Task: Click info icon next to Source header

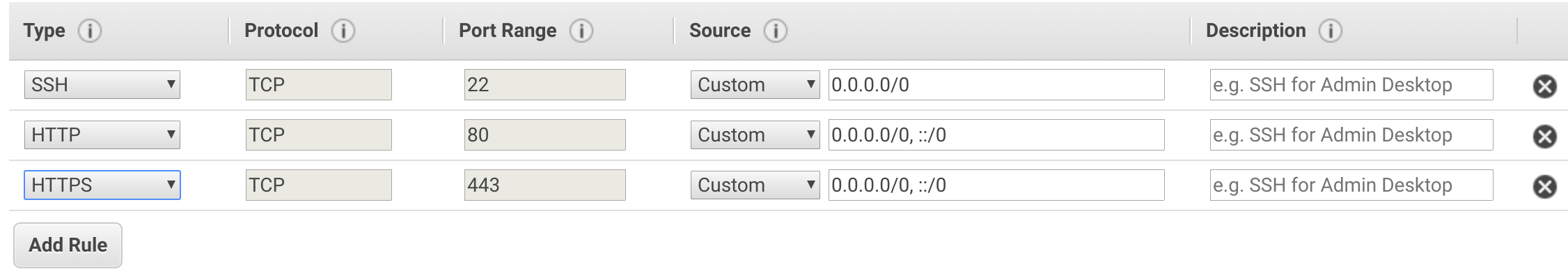Action: (x=775, y=31)
